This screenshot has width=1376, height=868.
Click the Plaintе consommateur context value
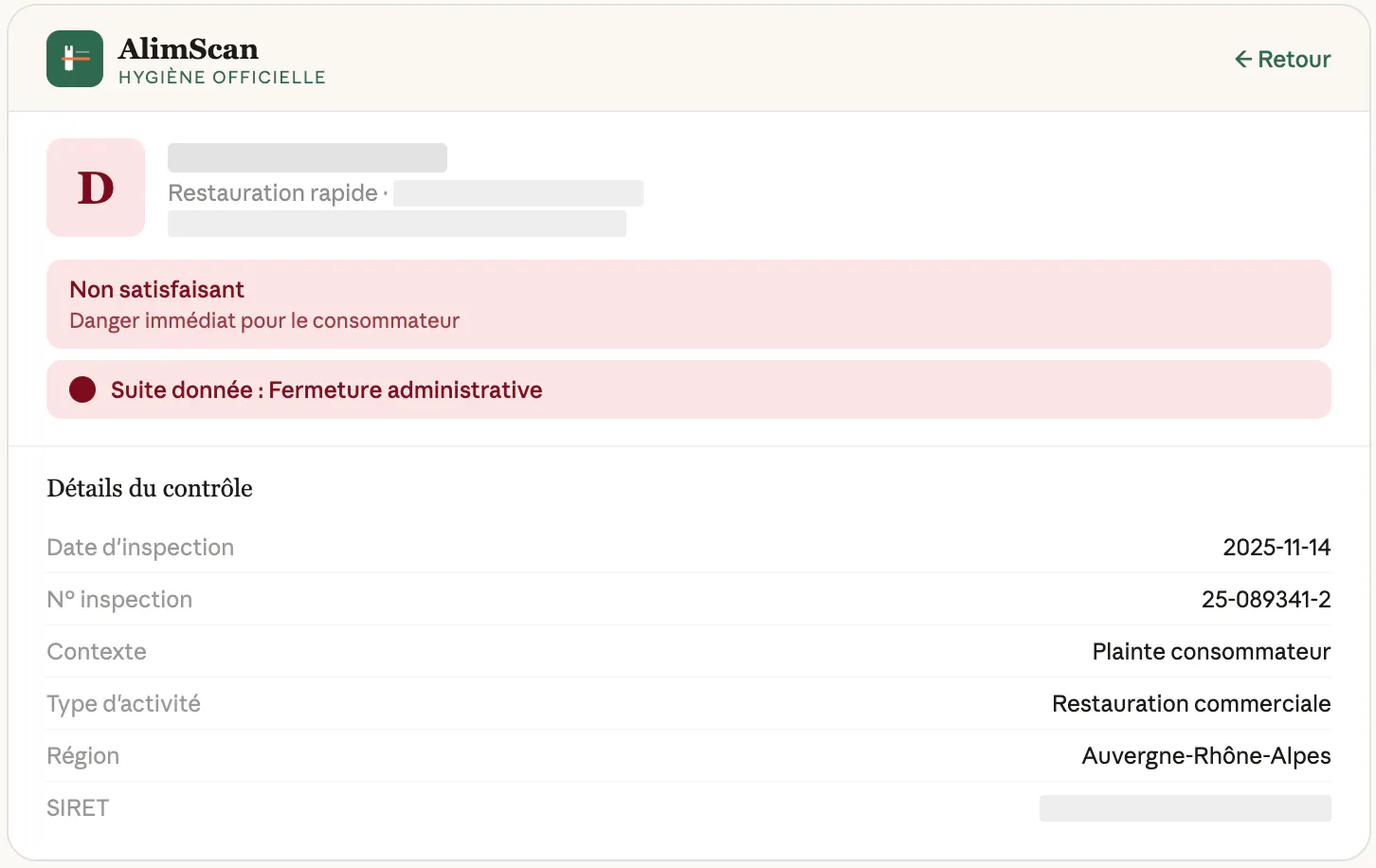(1211, 651)
